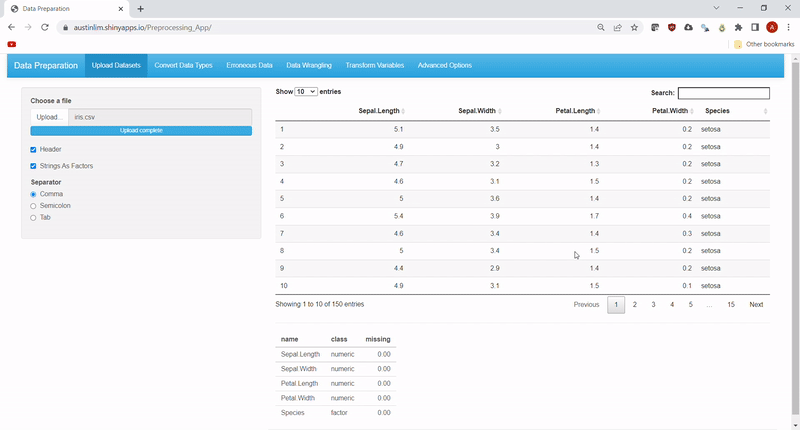Screen dimensions: 800x430
Task: Open the profile avatar labeled A
Action: point(772,28)
